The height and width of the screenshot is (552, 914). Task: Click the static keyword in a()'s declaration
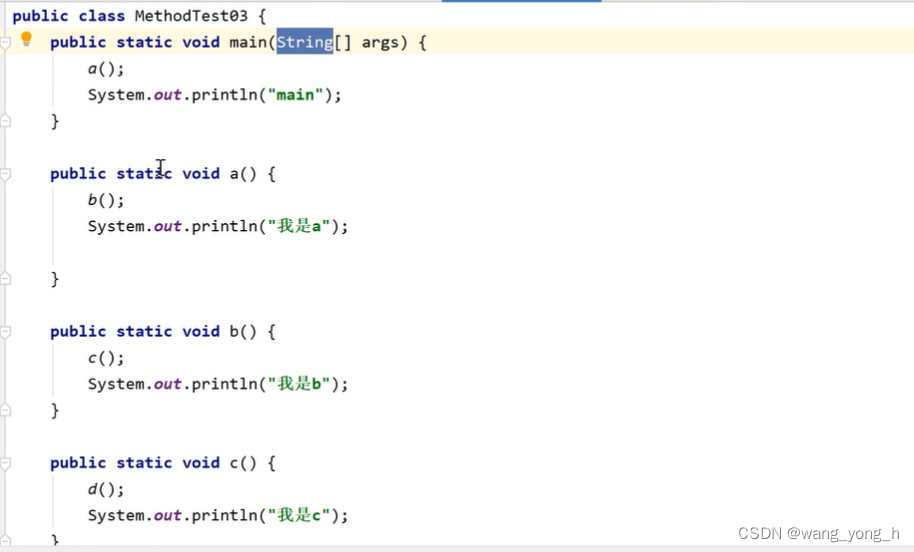pyautogui.click(x=144, y=174)
